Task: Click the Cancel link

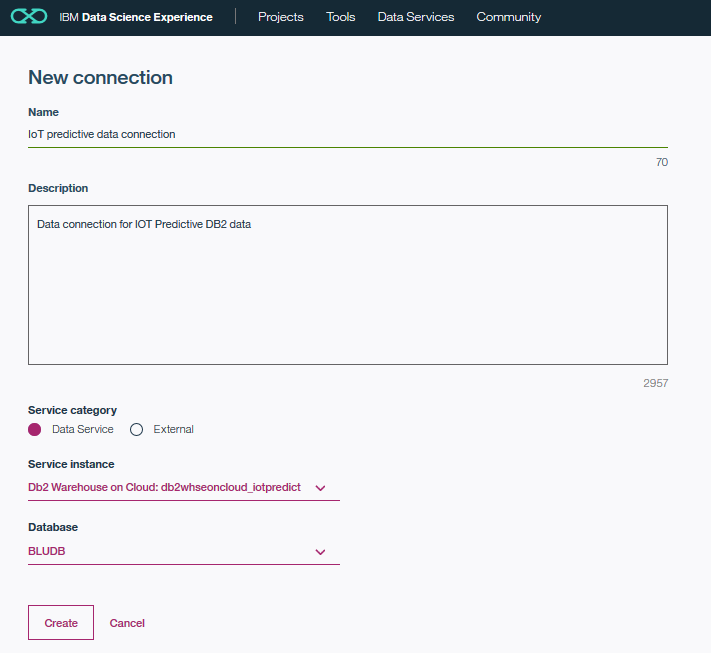Action: tap(127, 623)
